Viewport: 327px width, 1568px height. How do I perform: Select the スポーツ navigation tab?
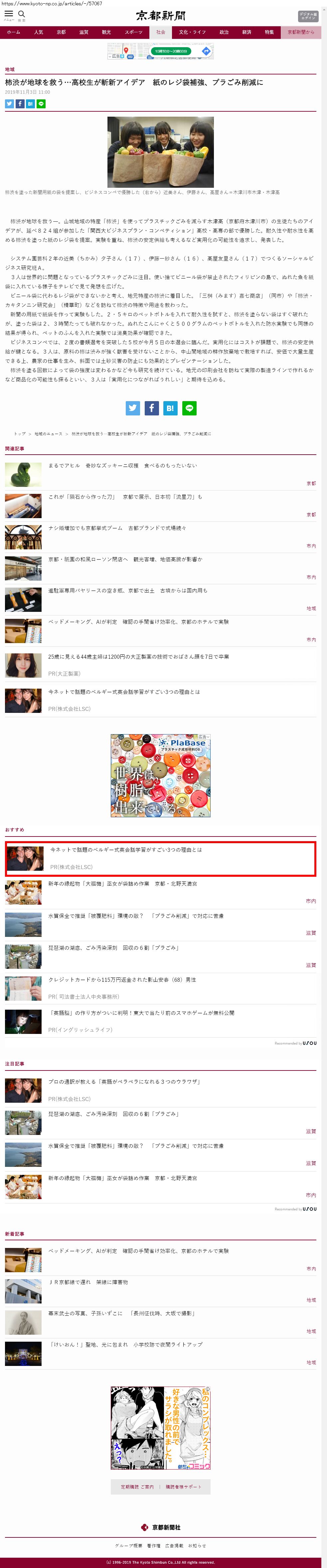click(x=133, y=32)
